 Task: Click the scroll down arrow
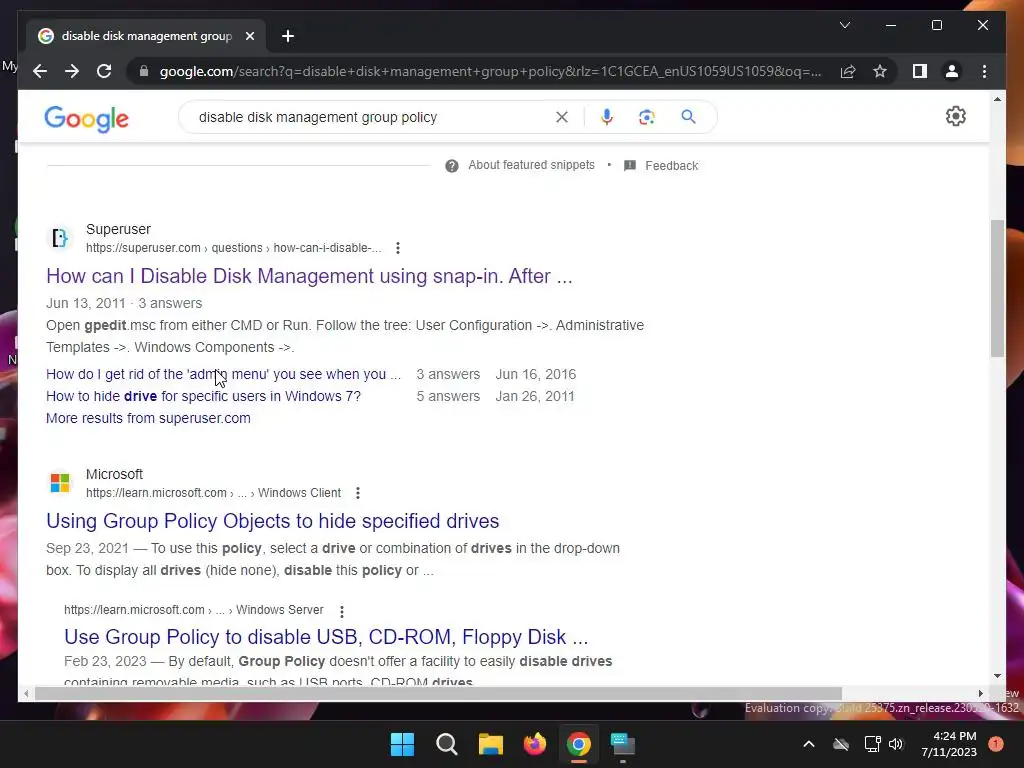click(997, 676)
